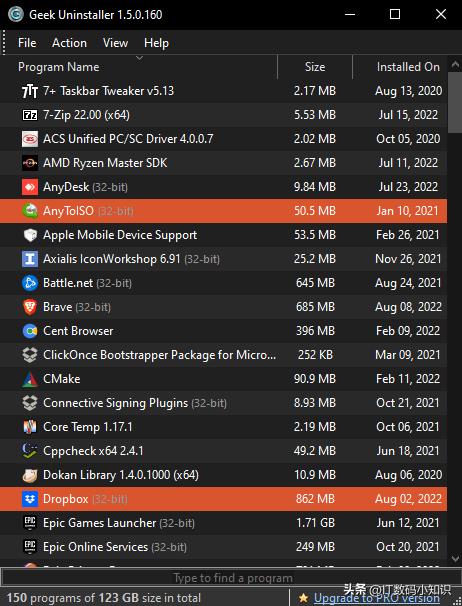
Task: Select the AnyDesk (32-bit) entry
Action: [x=223, y=187]
